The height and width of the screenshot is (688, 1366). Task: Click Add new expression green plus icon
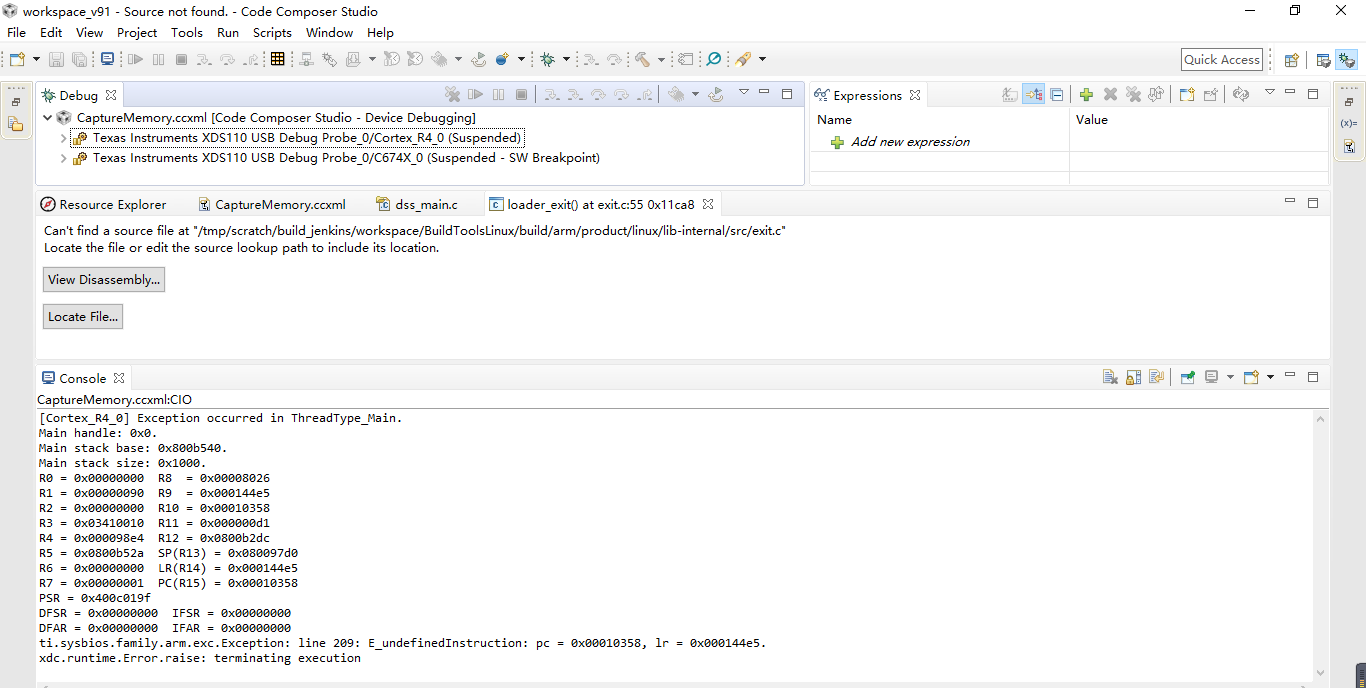[x=1086, y=95]
